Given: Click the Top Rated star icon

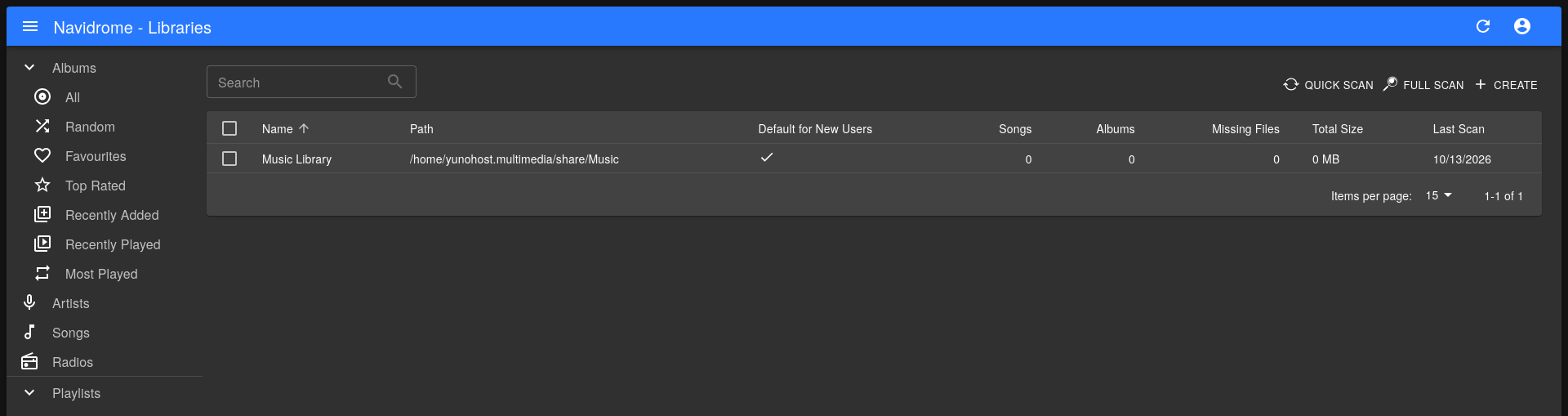Looking at the screenshot, I should pos(42,186).
